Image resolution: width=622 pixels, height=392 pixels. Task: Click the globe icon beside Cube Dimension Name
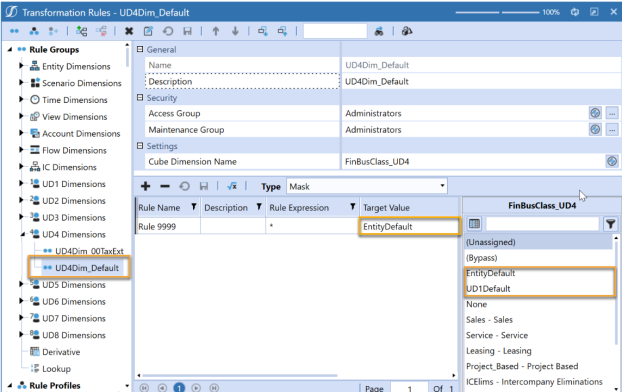612,161
